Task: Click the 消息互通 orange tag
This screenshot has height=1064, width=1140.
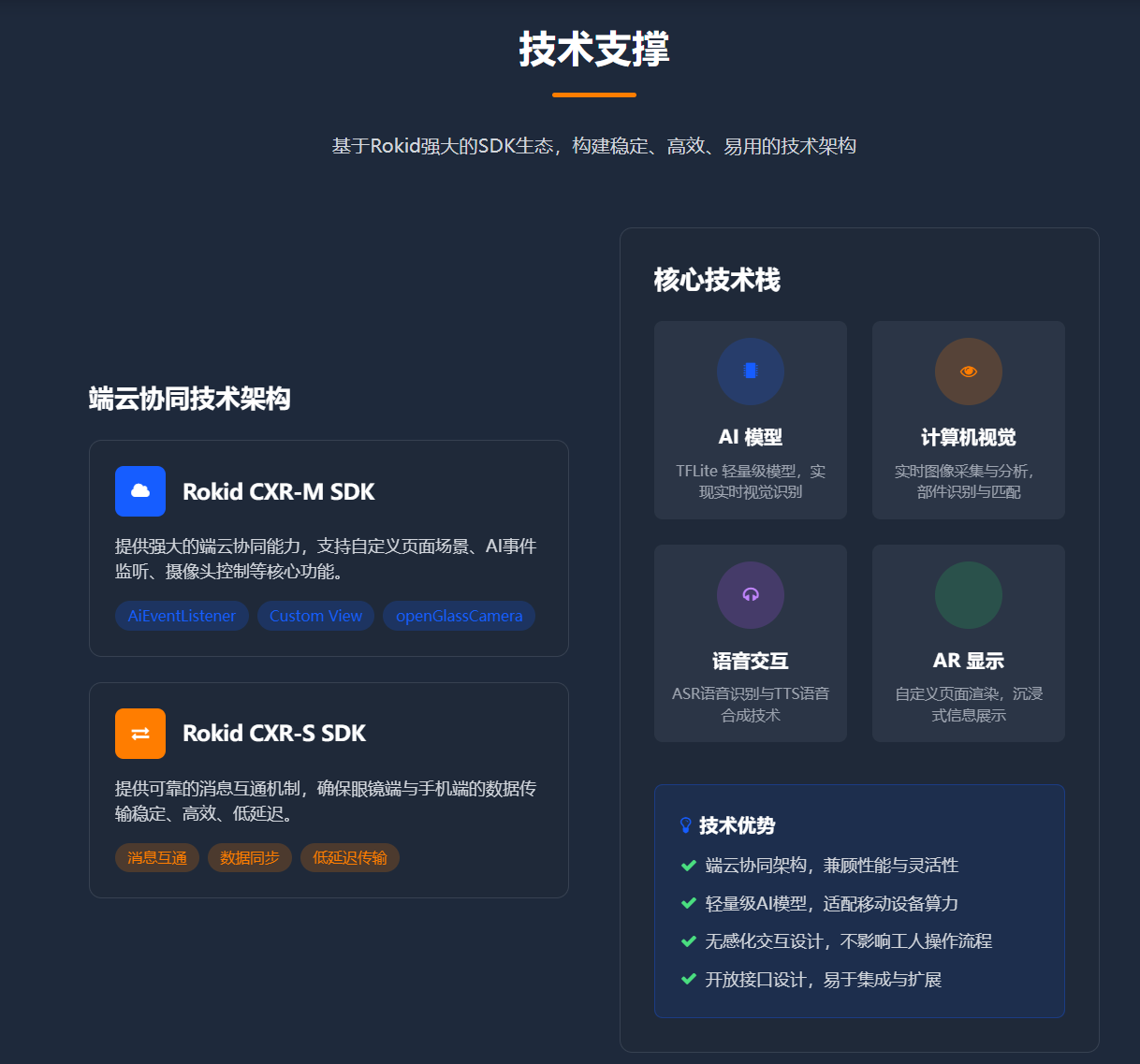Action: coord(157,858)
